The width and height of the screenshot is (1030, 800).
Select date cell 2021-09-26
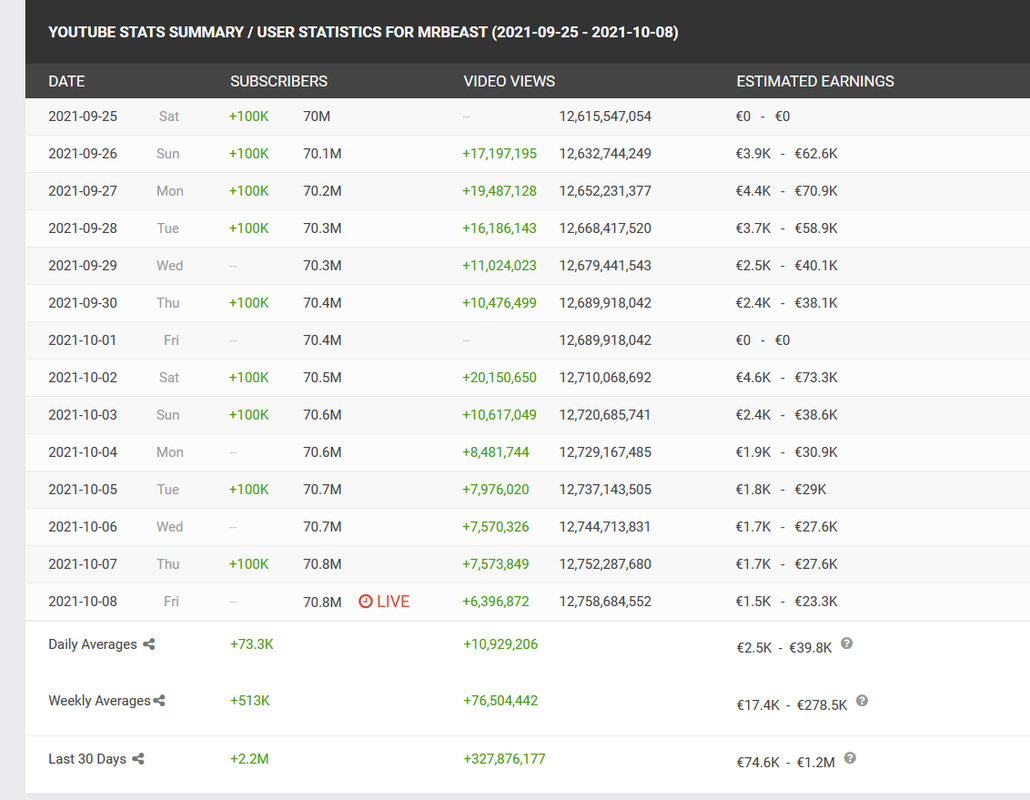pos(83,154)
